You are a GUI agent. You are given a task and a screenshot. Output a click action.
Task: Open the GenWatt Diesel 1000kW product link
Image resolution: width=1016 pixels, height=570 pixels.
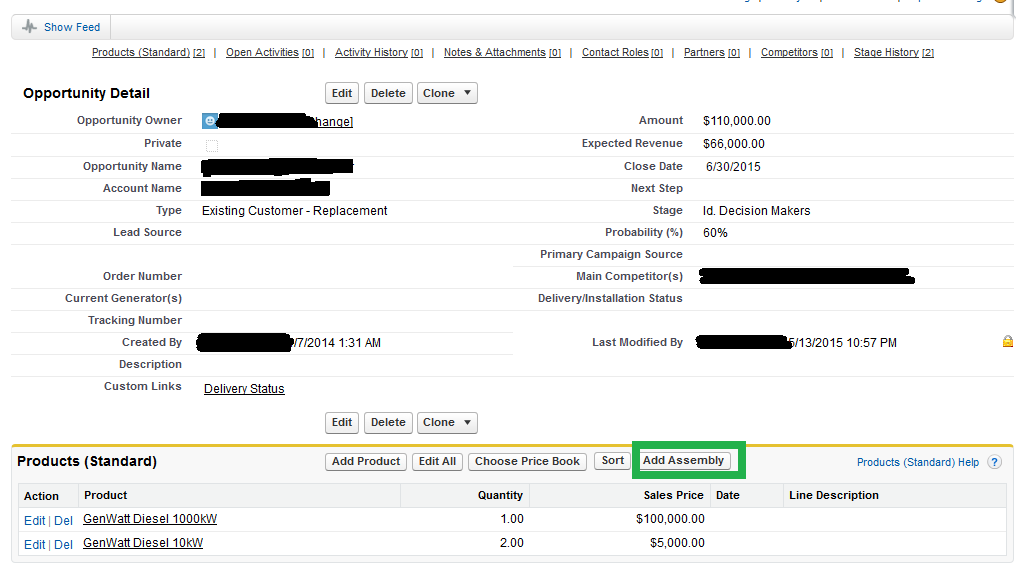click(x=150, y=519)
